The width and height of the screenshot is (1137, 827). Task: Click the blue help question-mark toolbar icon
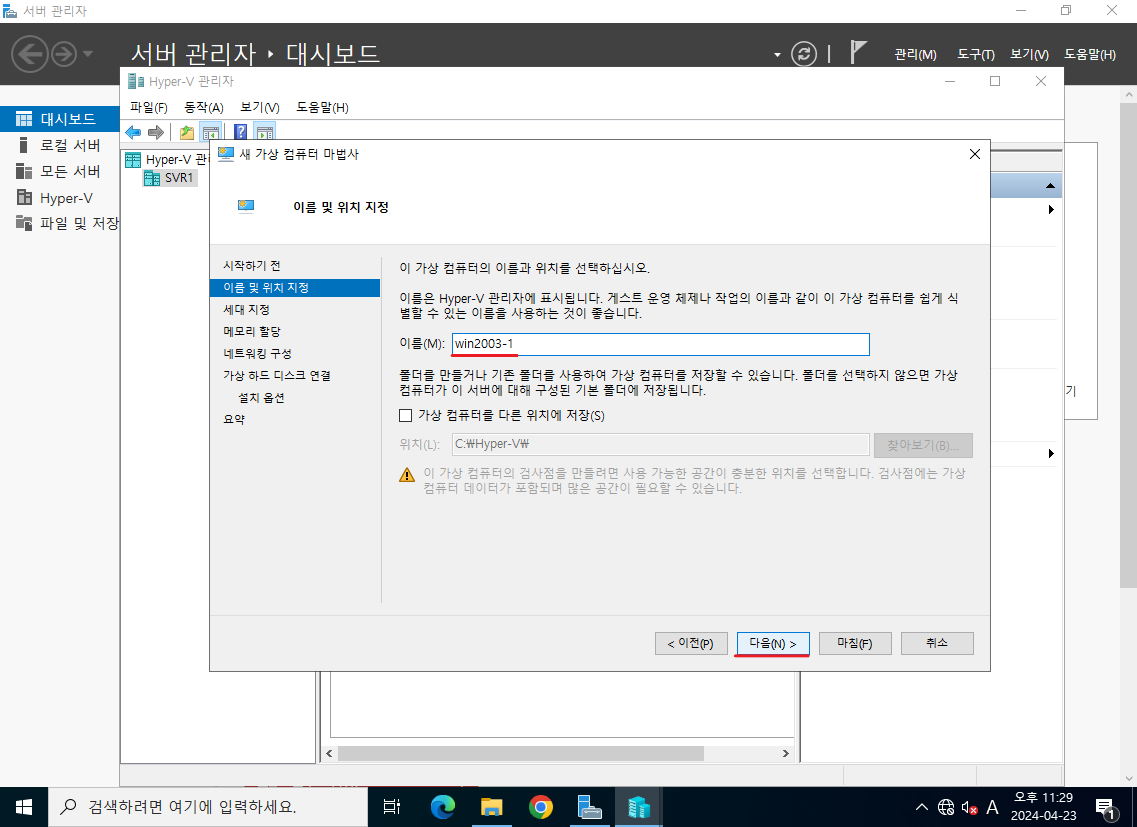coord(241,132)
